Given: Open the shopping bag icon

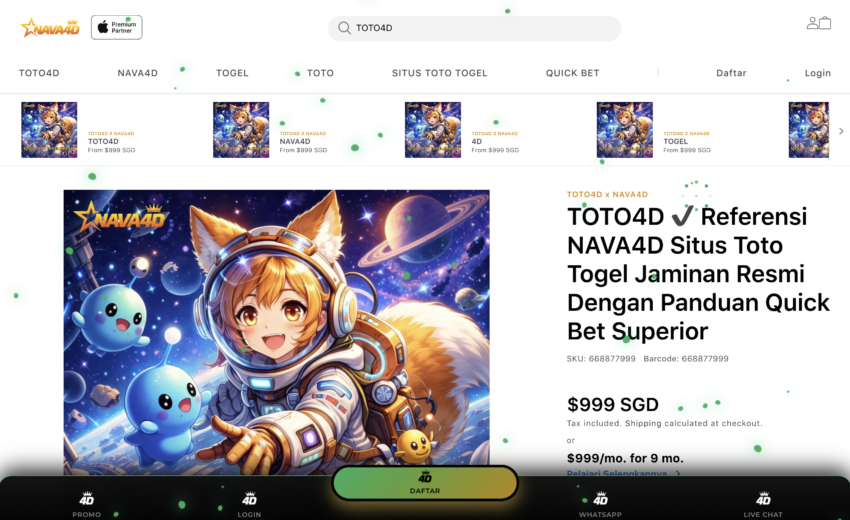Looking at the screenshot, I should 825,23.
